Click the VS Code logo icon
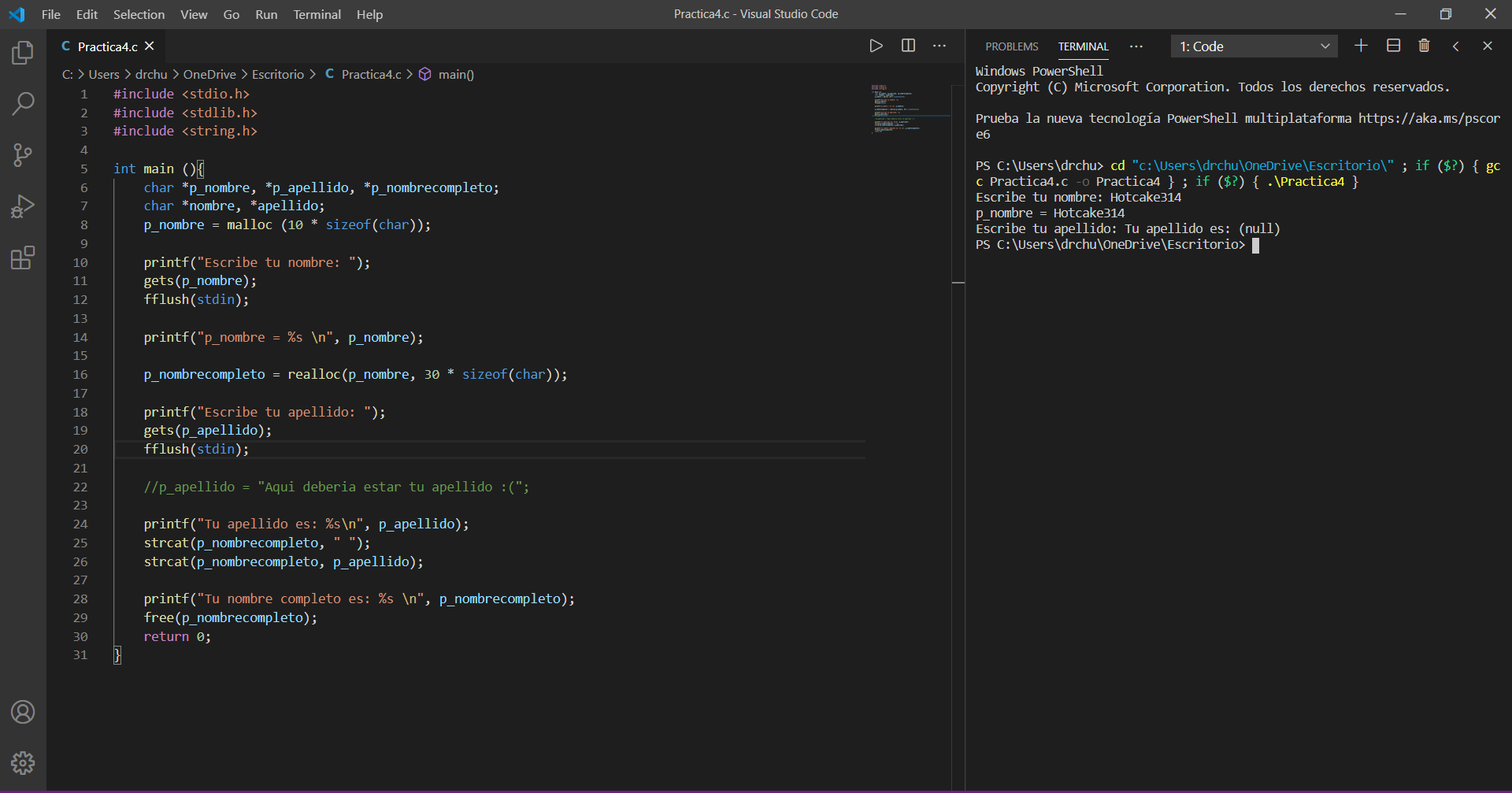Screen dimensions: 1512x793 (x=17, y=14)
